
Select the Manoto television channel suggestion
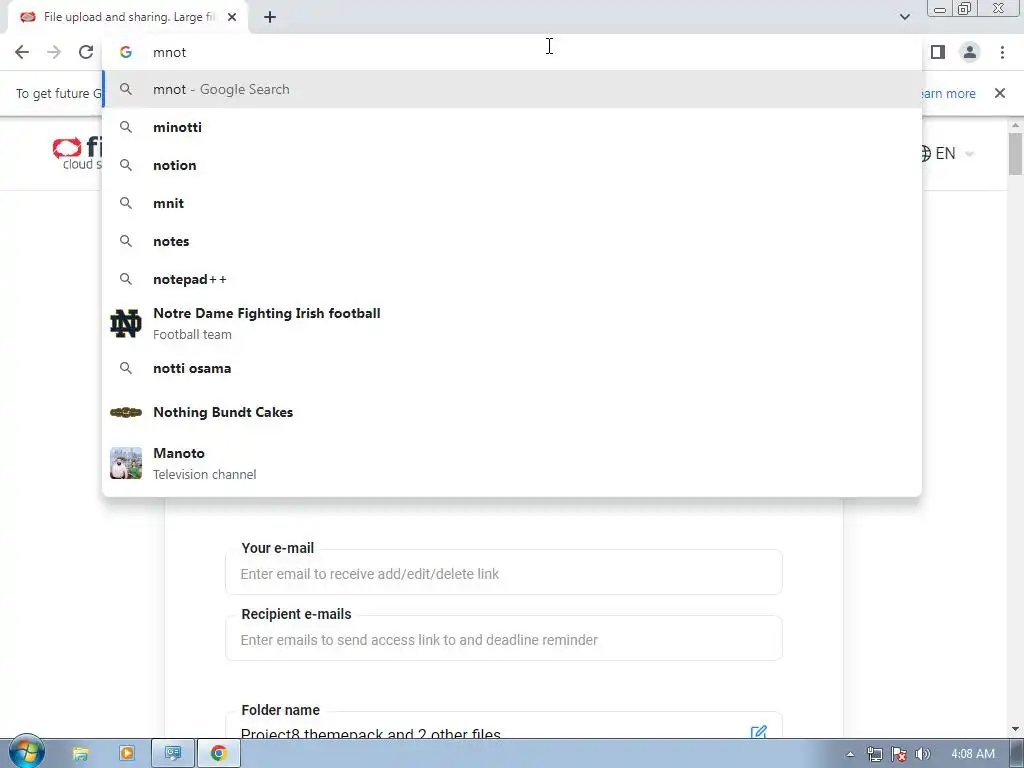(x=512, y=464)
